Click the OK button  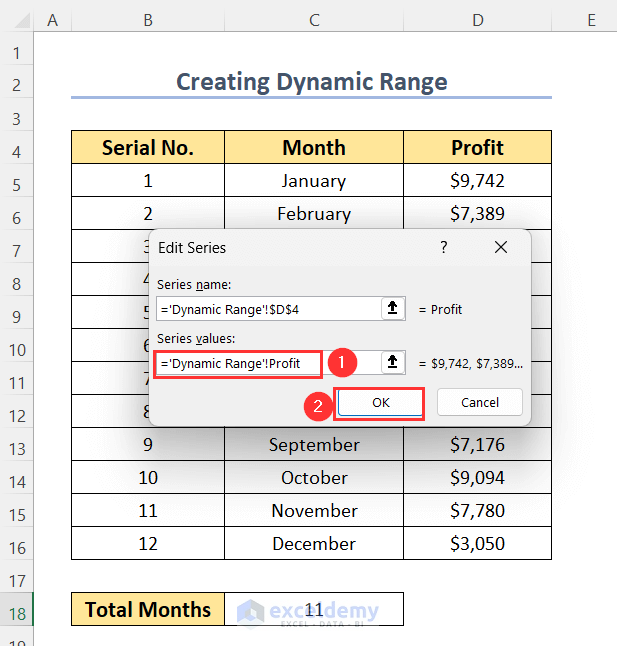click(379, 402)
